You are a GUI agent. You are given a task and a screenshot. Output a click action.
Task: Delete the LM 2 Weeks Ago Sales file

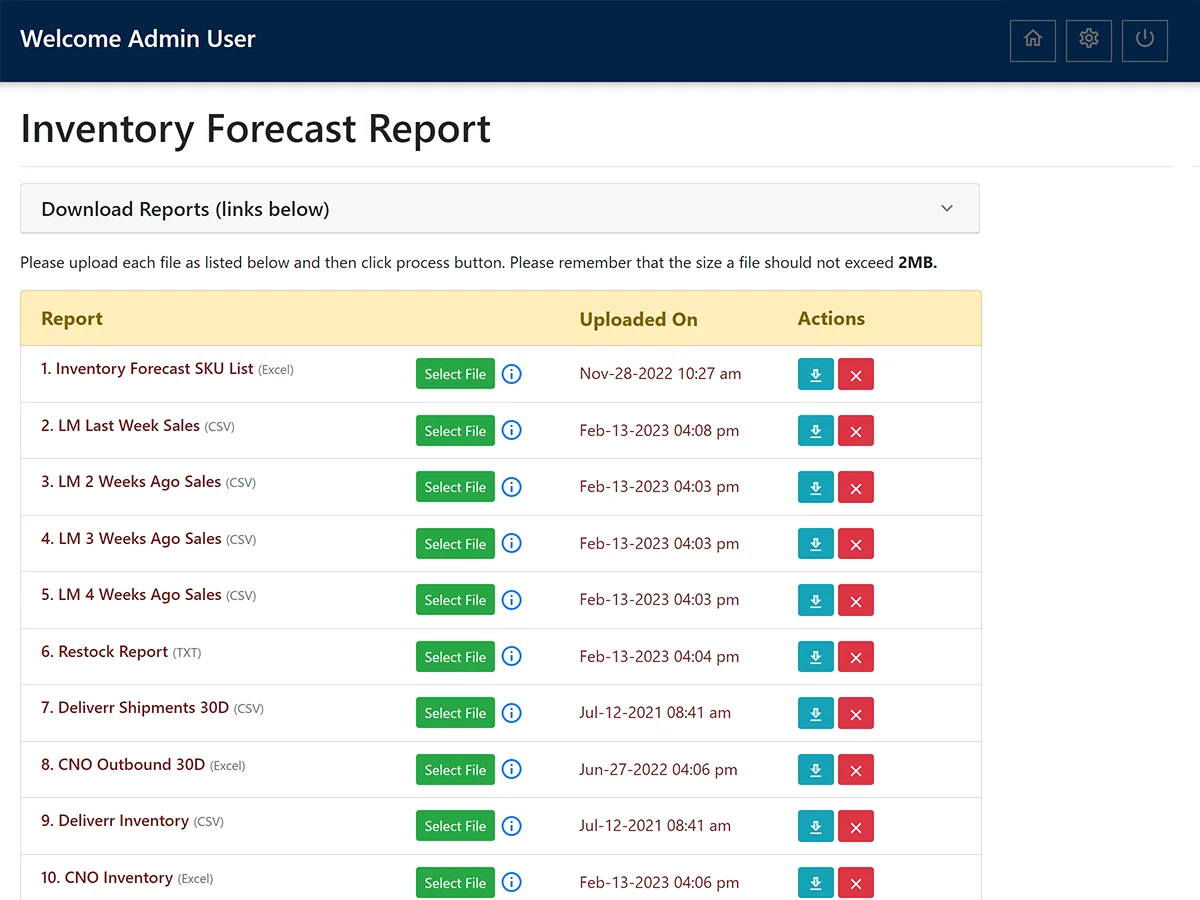856,487
